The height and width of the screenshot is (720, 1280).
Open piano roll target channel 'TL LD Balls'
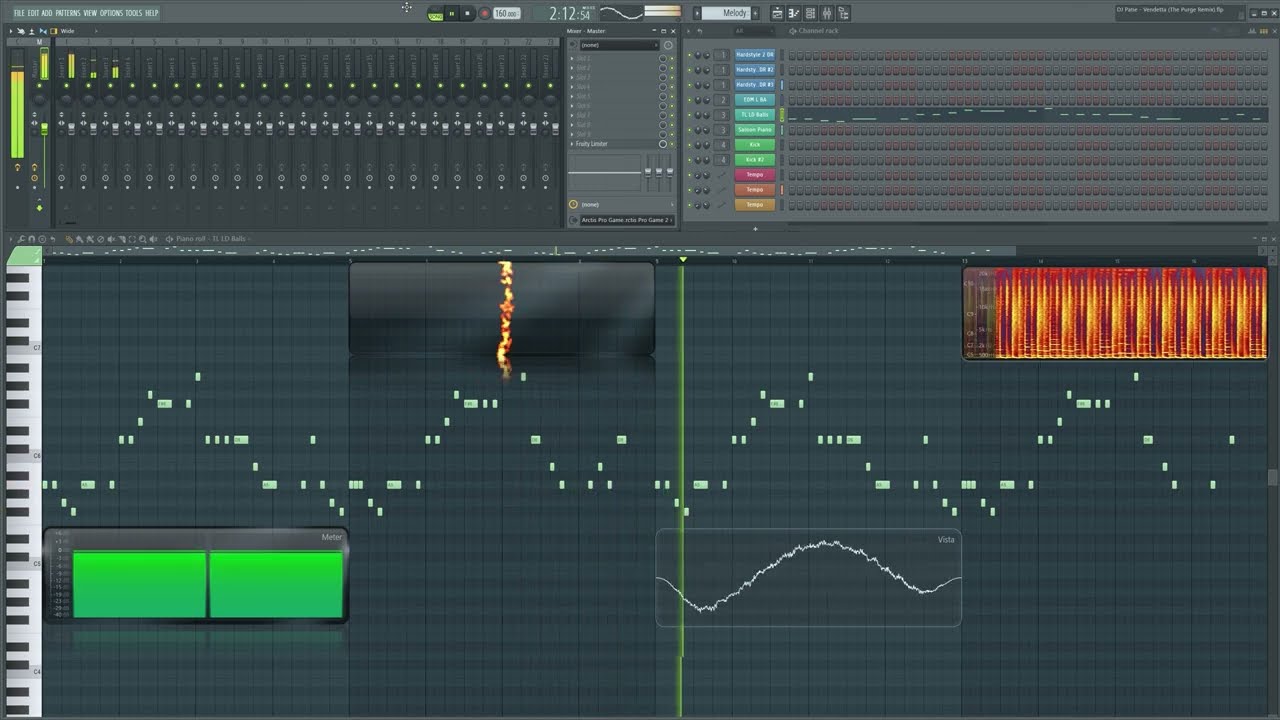coord(228,239)
